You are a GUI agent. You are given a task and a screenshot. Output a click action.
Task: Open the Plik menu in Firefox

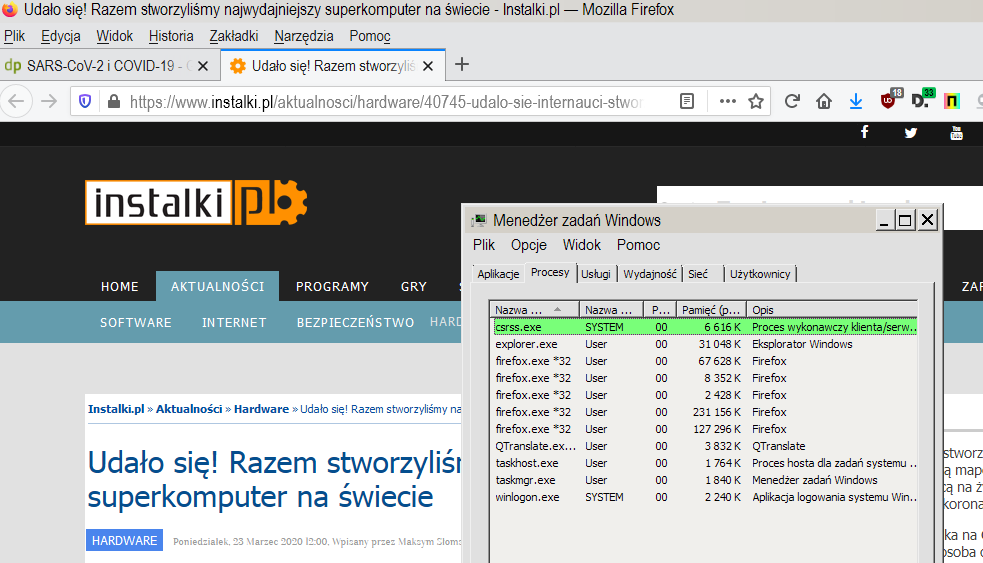(14, 36)
